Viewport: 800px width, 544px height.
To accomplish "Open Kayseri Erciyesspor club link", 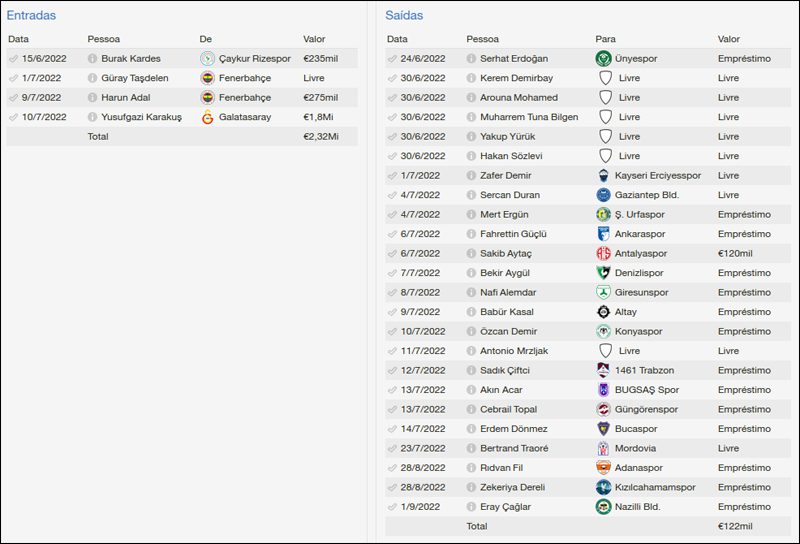I will pos(658,176).
